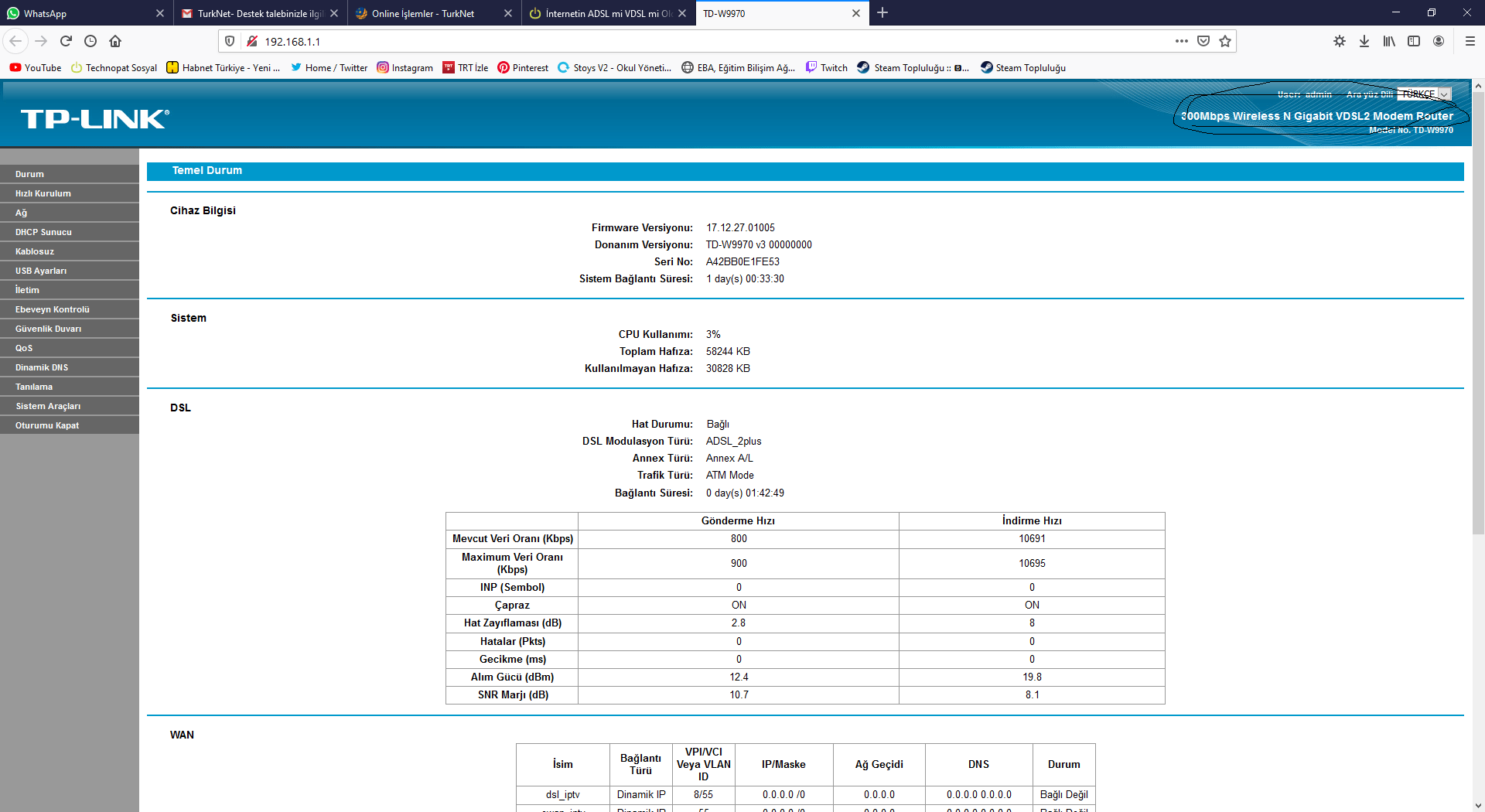1485x812 pixels.
Task: Open QoS menu item
Action: pos(70,348)
